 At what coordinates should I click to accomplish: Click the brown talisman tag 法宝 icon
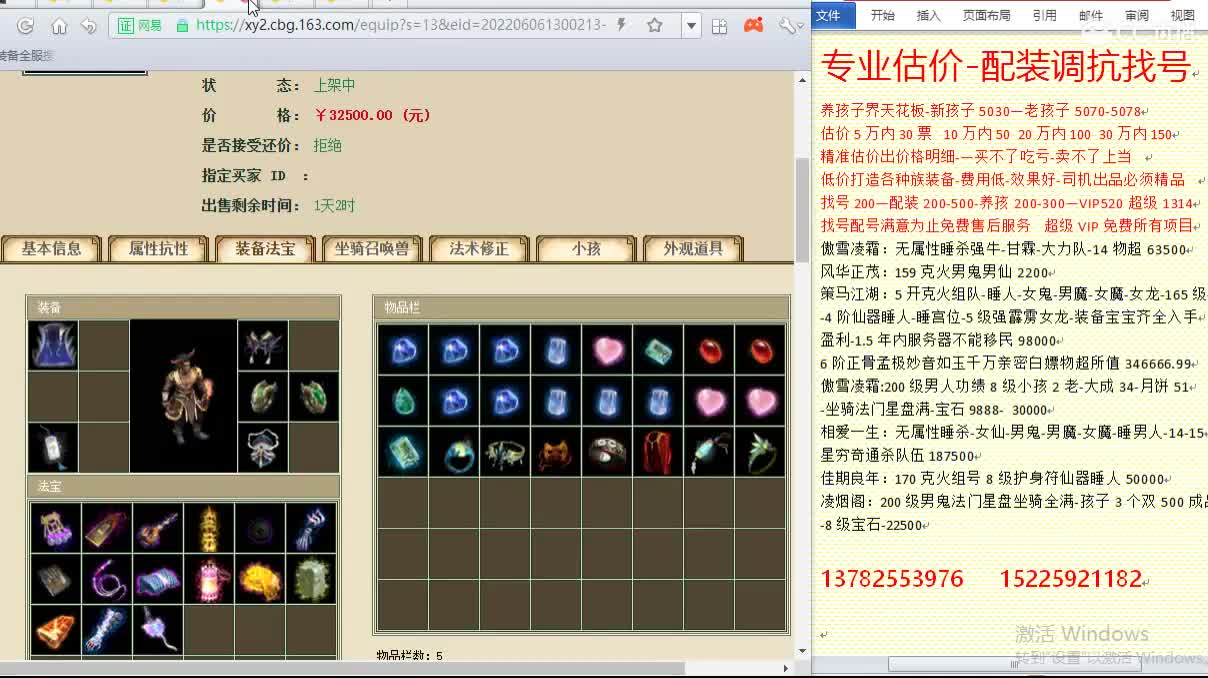tap(107, 528)
